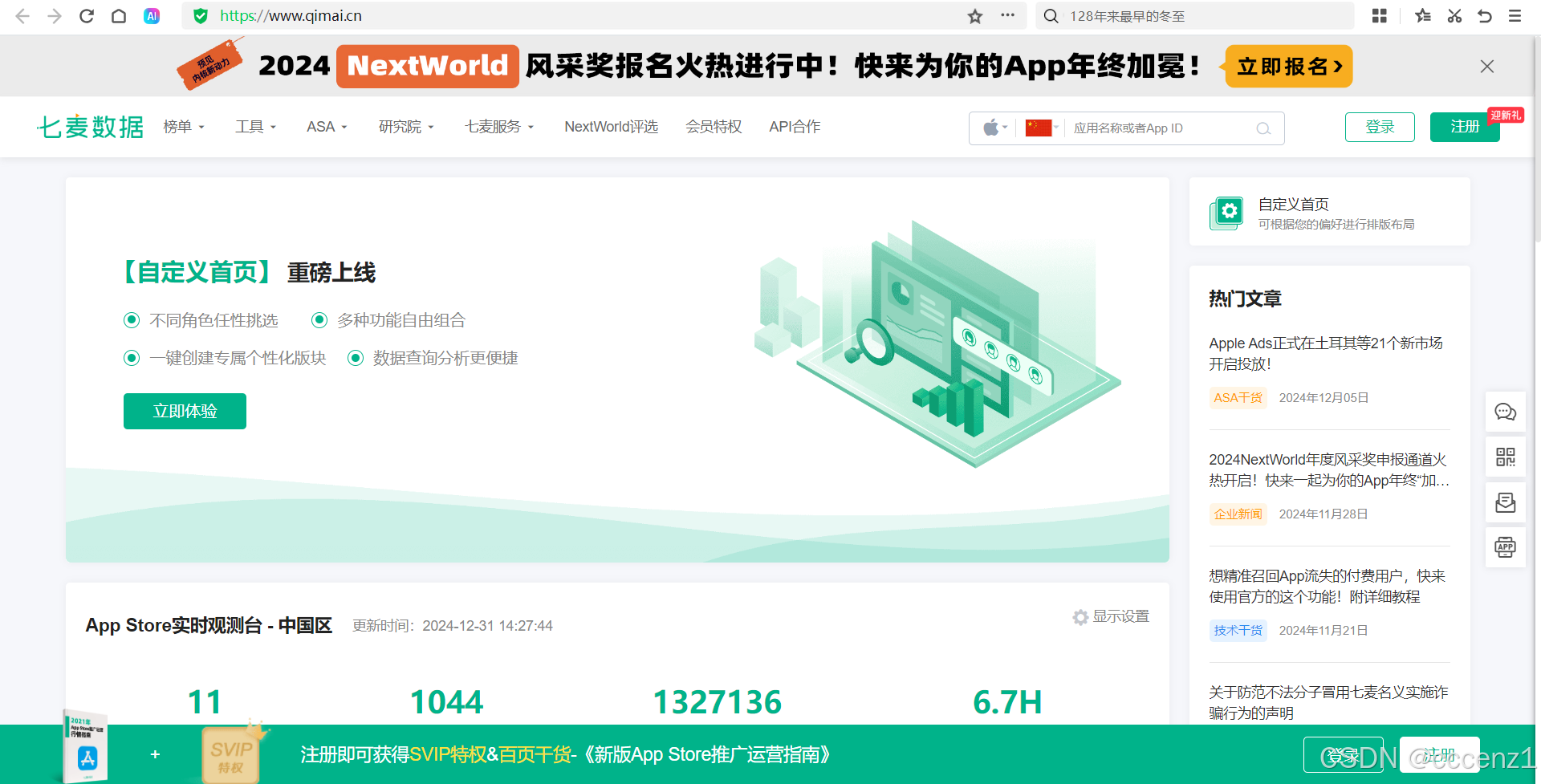
Task: Open the address bar three-dot menu
Action: tap(1007, 15)
